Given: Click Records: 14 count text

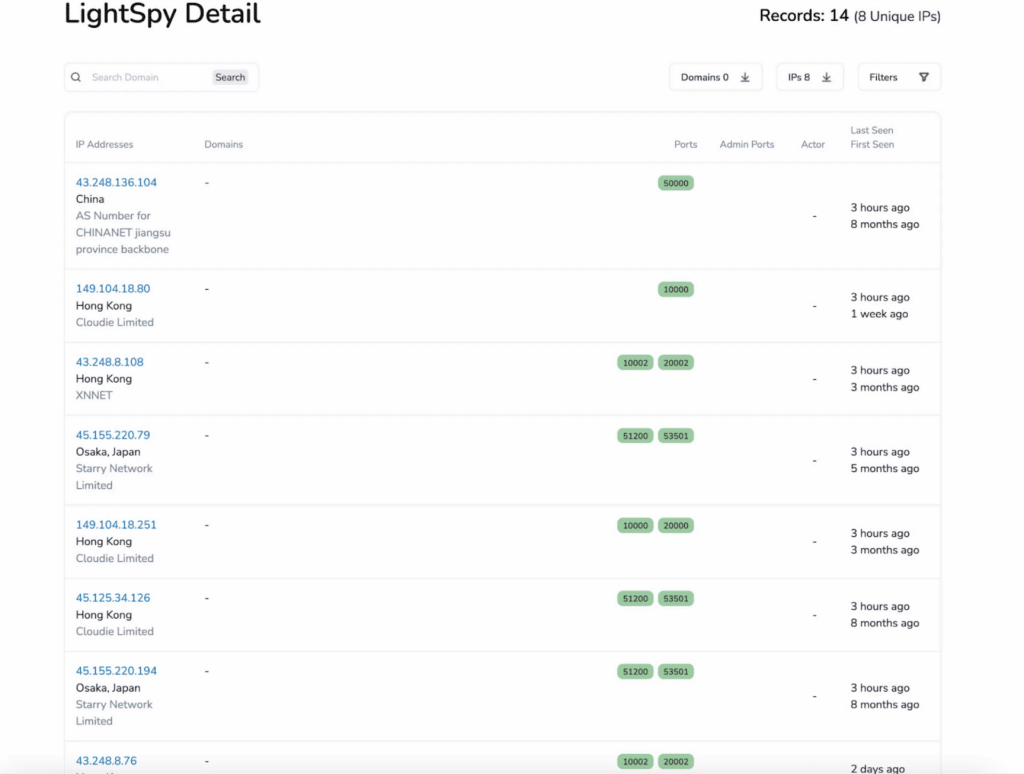Looking at the screenshot, I should (804, 16).
